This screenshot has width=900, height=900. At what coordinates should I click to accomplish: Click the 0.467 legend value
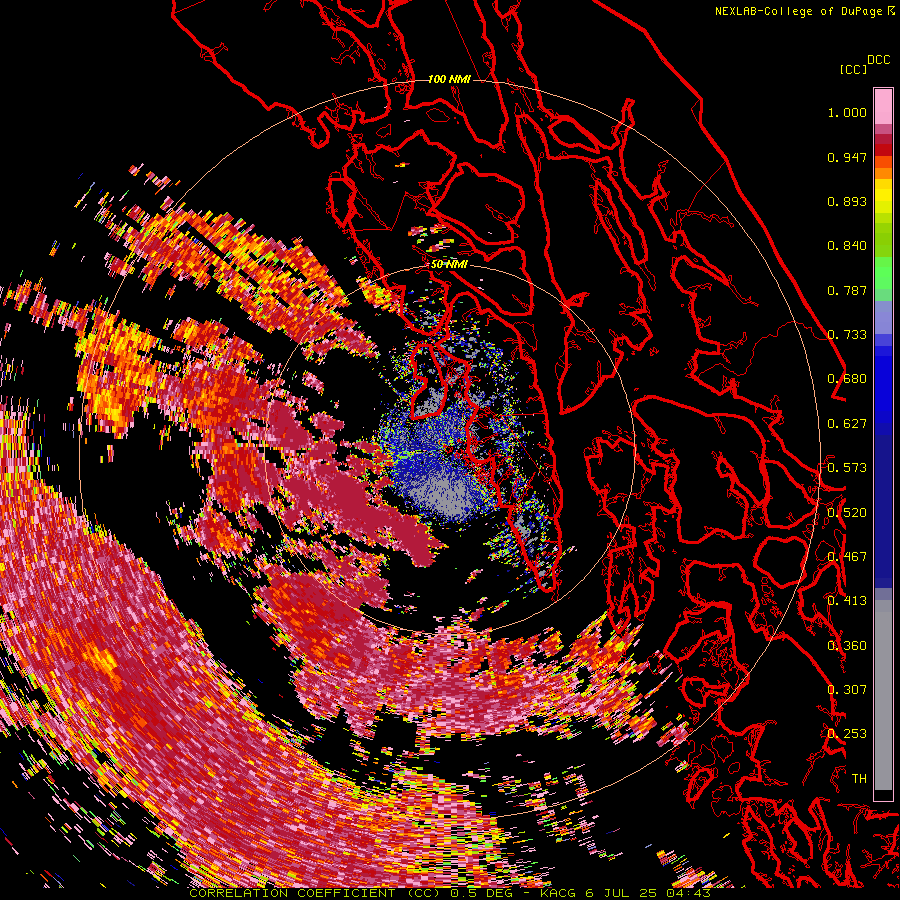pos(847,557)
